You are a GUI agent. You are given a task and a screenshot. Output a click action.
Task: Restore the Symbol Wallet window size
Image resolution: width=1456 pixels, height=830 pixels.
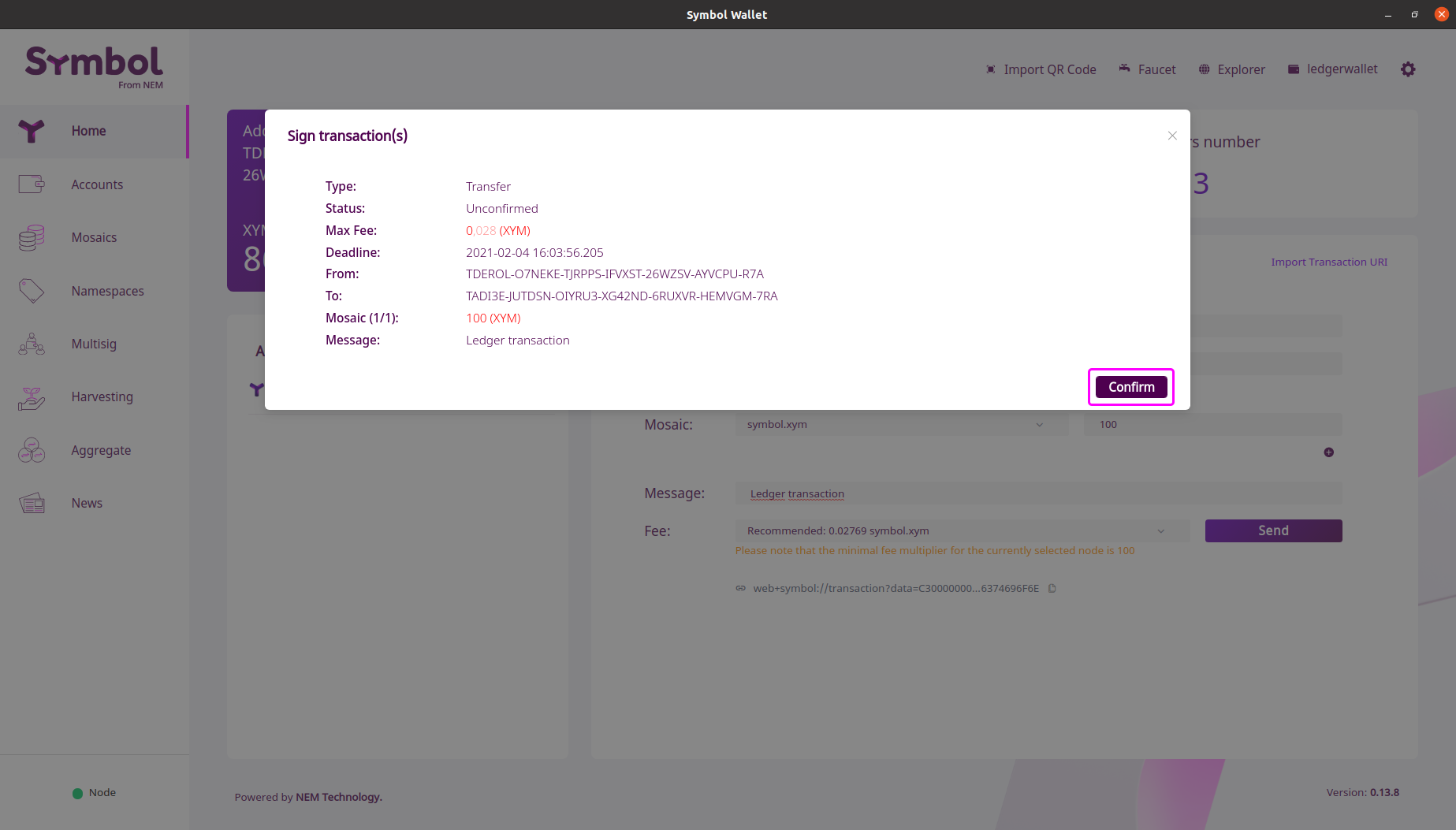click(1414, 14)
